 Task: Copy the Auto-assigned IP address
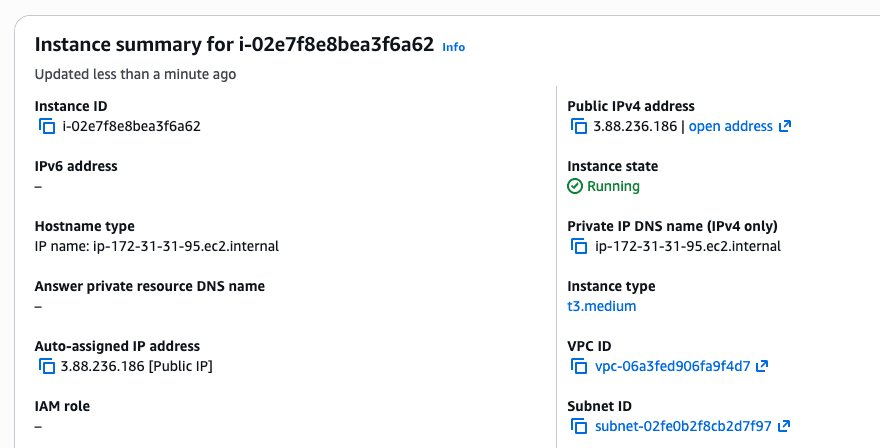tap(46, 366)
